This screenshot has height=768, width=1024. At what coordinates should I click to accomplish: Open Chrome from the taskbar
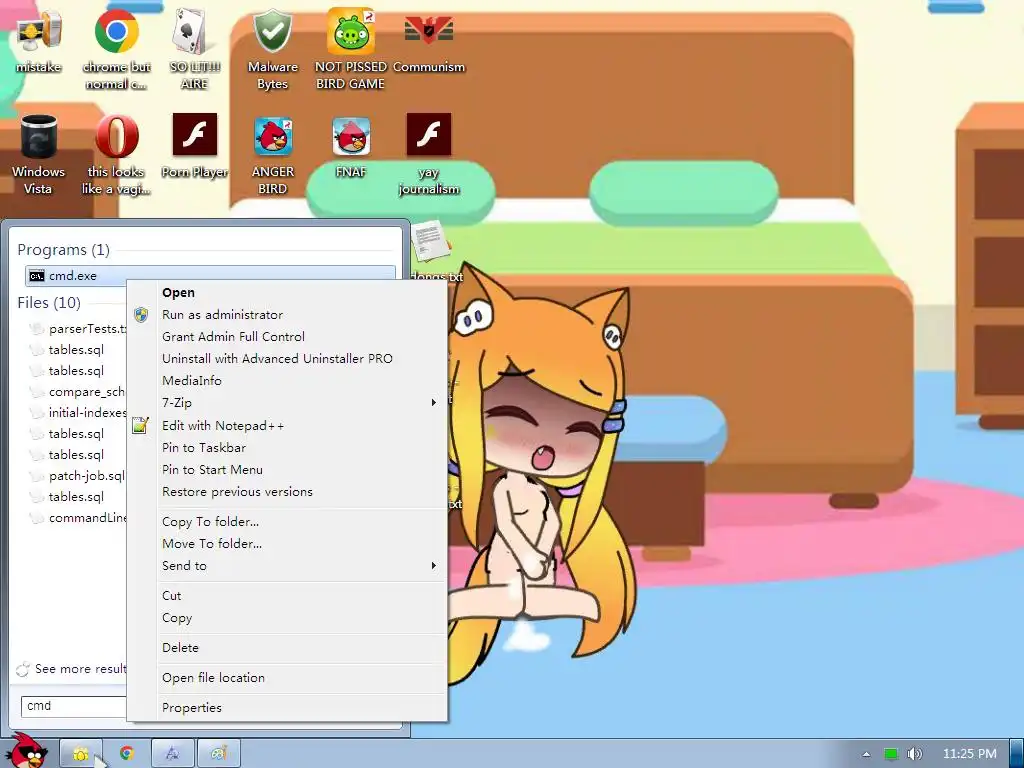point(127,754)
